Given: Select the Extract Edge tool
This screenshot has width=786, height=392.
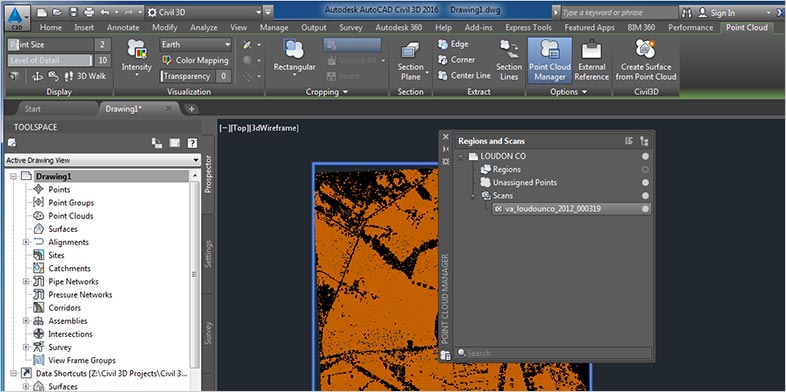Looking at the screenshot, I should (453, 45).
